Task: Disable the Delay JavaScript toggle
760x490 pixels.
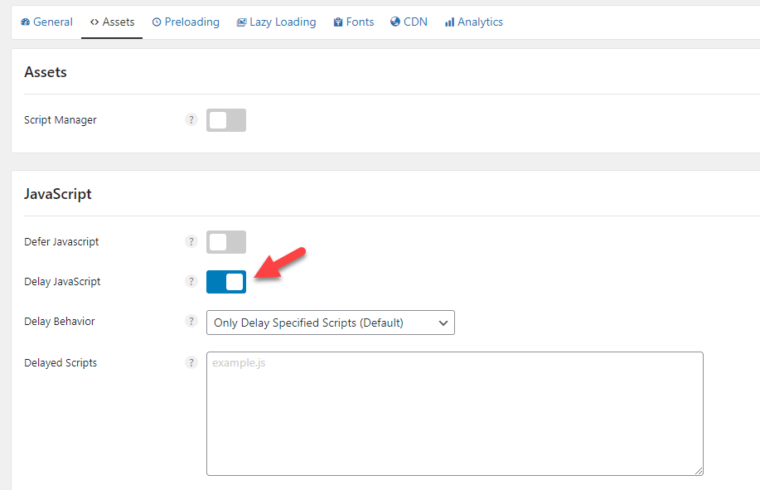Action: tap(226, 282)
